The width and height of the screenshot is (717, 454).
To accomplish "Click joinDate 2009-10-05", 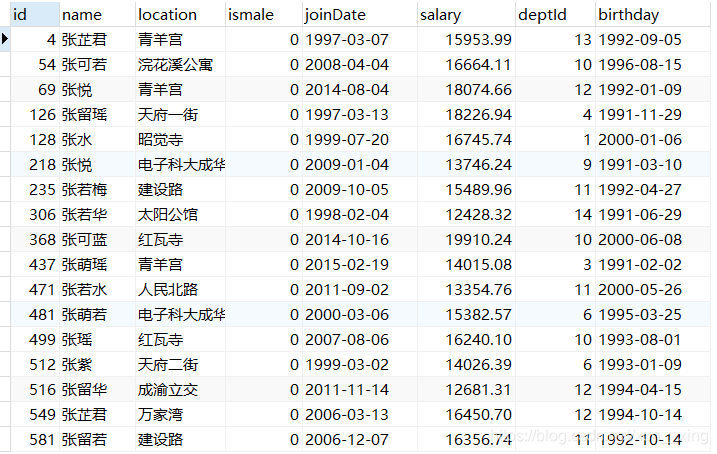I will tap(359, 190).
